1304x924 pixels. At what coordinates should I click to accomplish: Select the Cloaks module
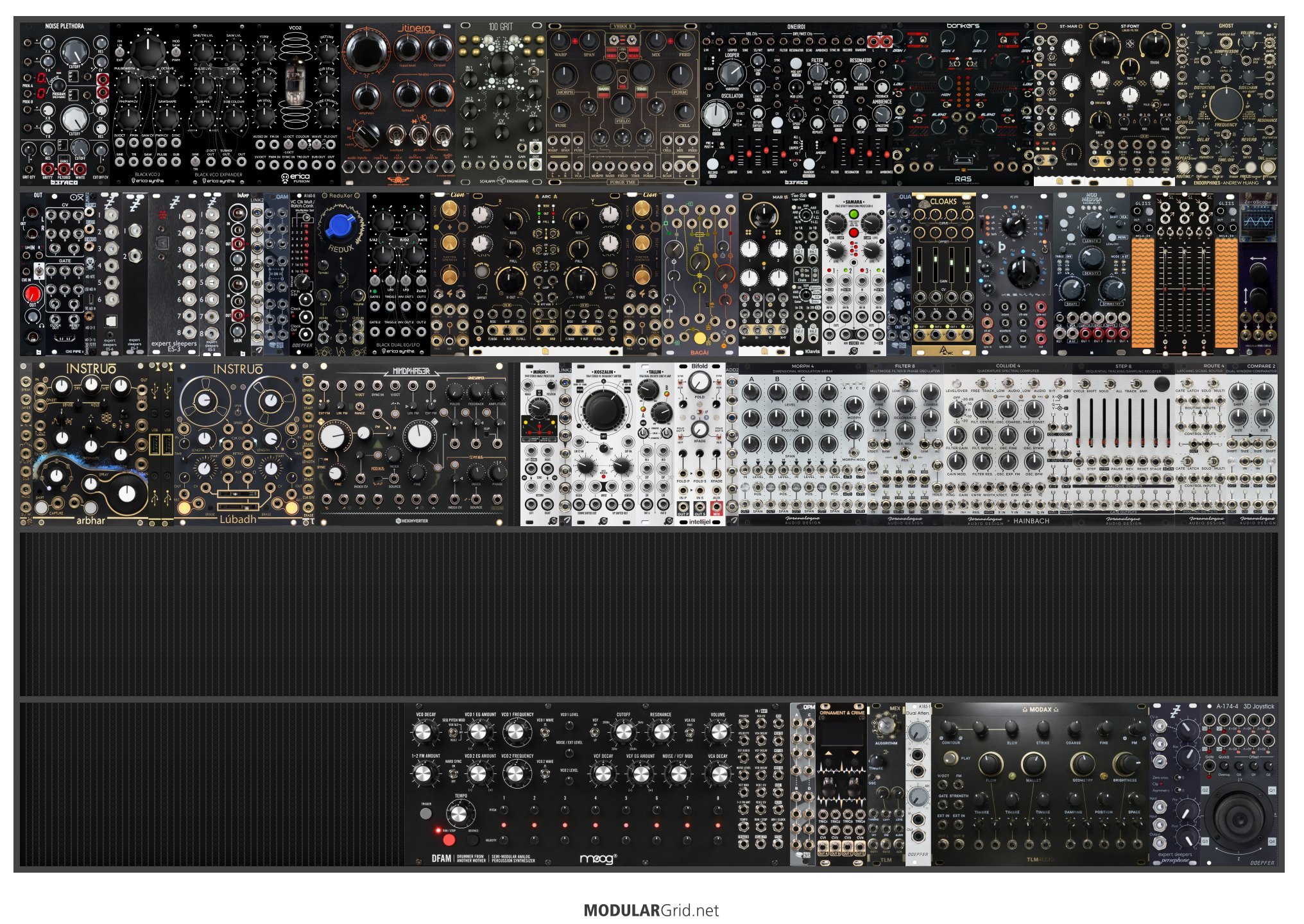click(x=944, y=274)
